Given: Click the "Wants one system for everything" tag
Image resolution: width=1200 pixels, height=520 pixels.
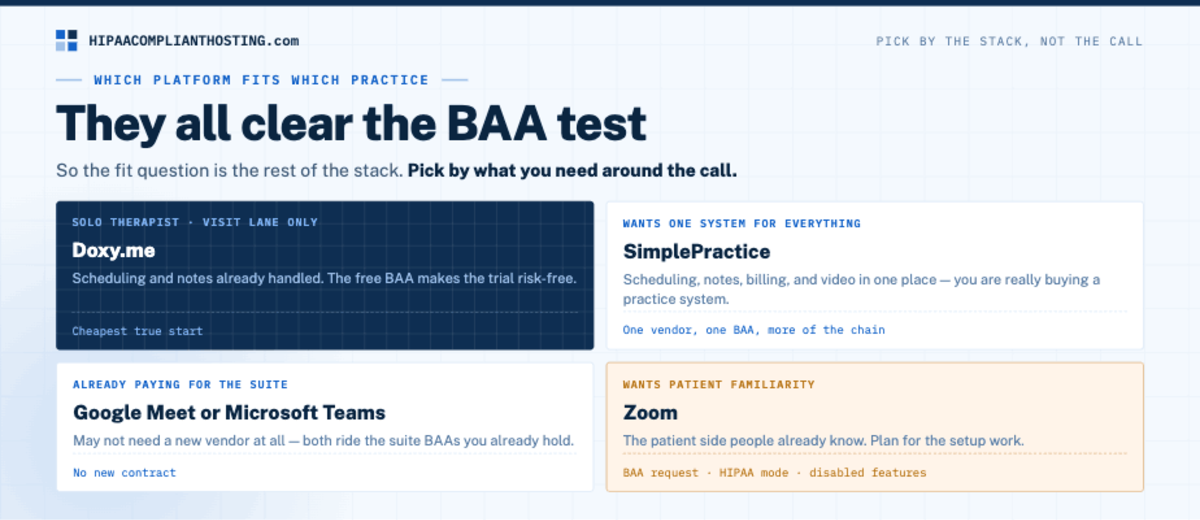Looking at the screenshot, I should (x=741, y=224).
